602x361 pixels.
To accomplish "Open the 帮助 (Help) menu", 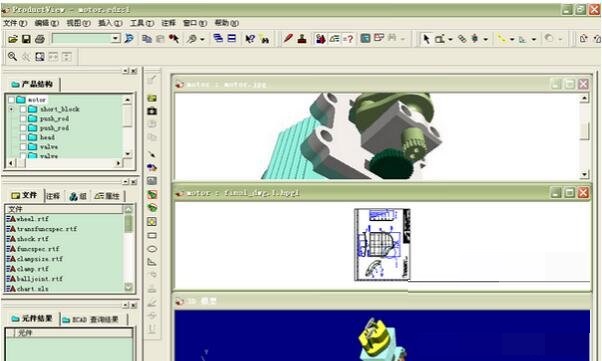I will click(x=226, y=23).
